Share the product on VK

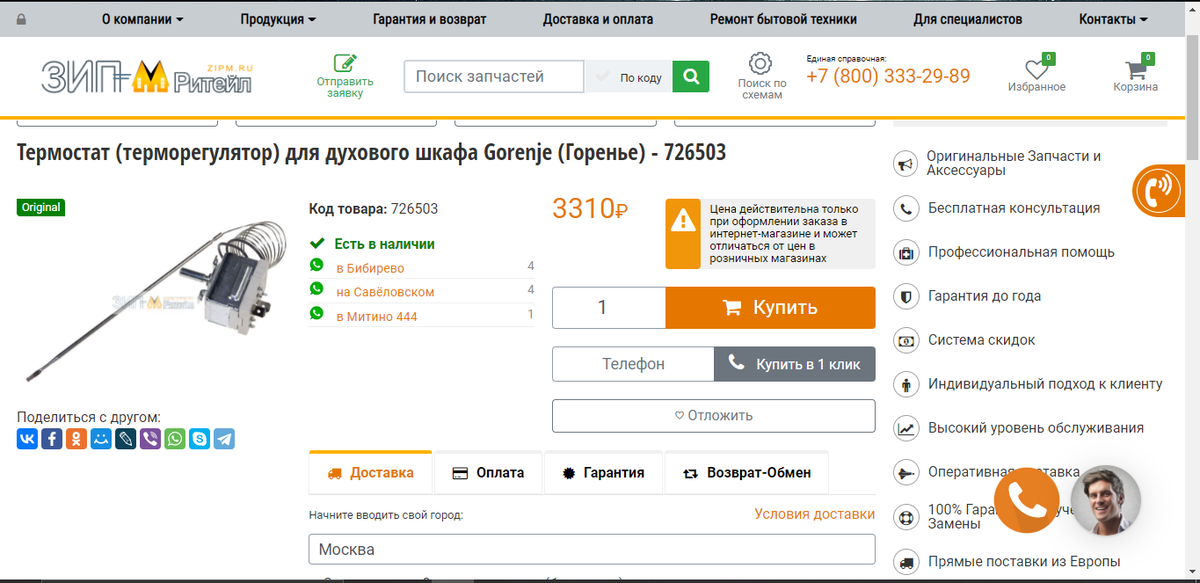27,438
